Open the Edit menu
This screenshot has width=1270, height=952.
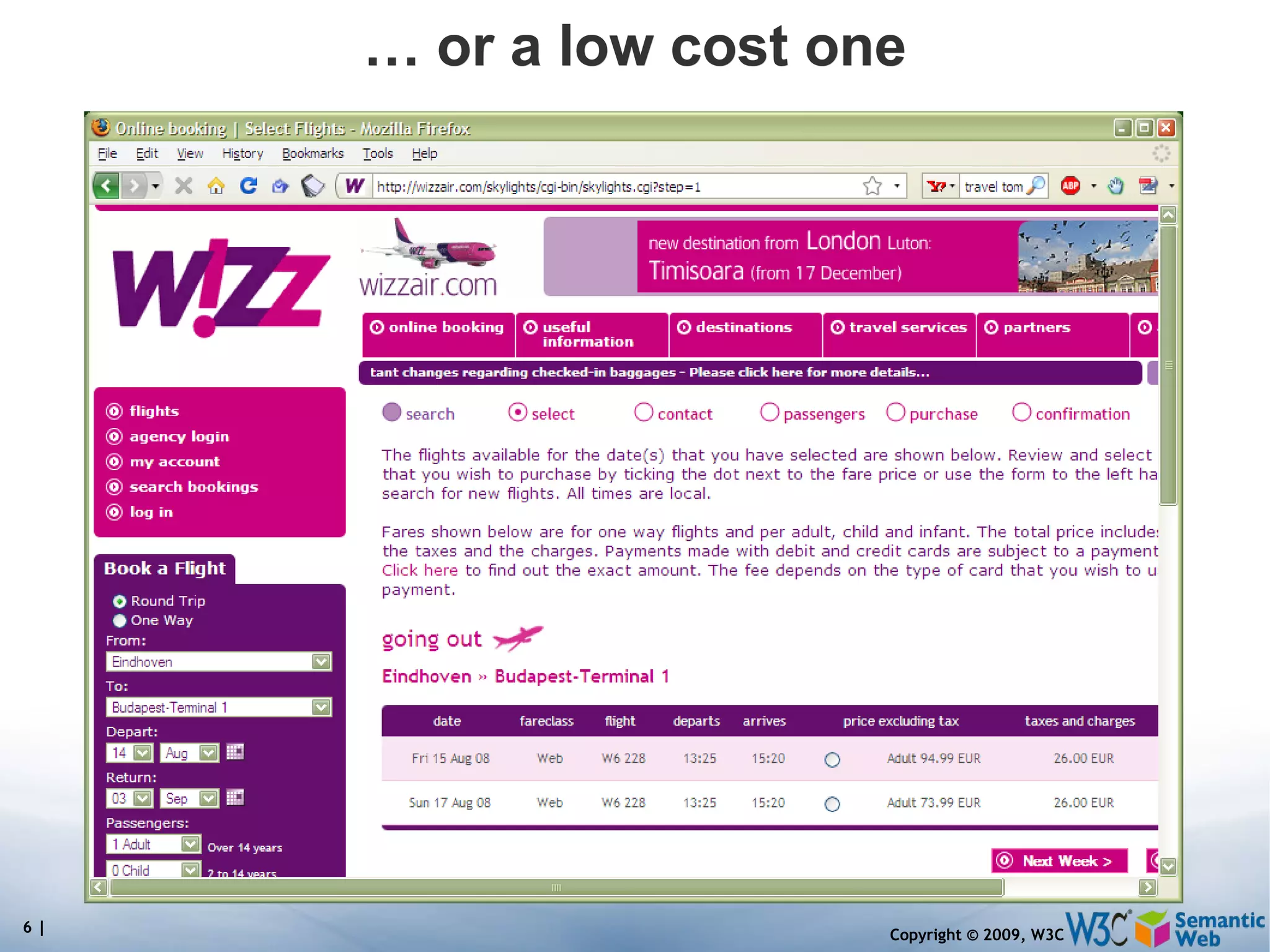point(147,153)
